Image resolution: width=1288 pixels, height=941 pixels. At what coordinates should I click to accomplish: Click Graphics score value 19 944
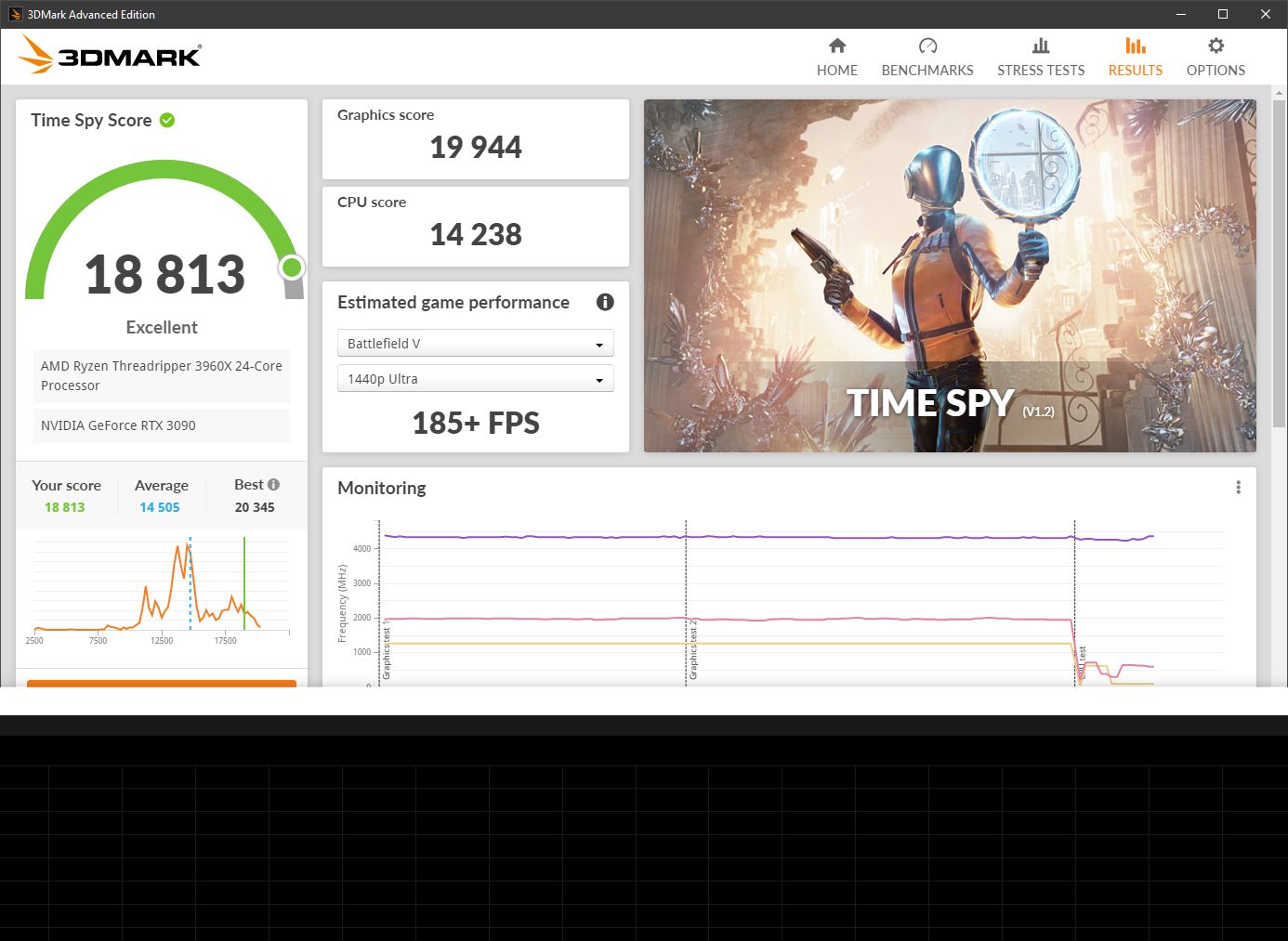point(476,147)
